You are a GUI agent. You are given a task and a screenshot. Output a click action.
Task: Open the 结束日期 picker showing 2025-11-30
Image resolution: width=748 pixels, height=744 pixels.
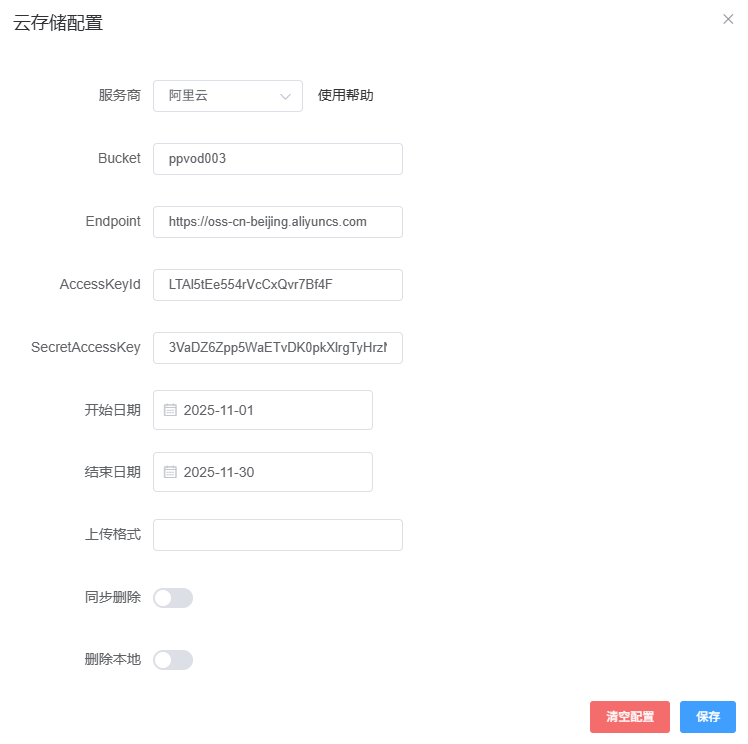(270, 472)
